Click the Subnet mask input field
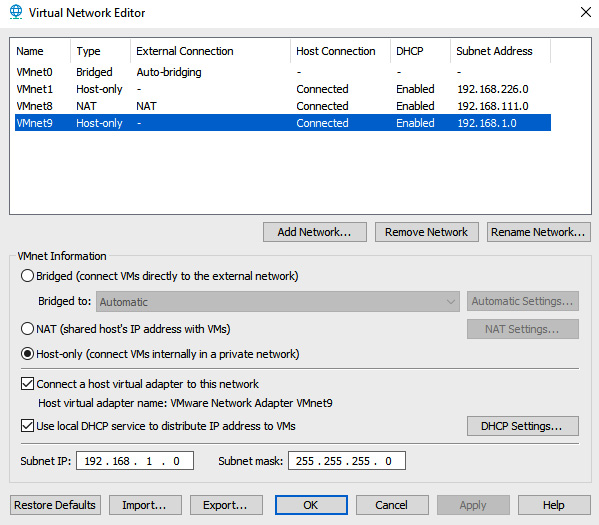The height and width of the screenshot is (525, 599). point(347,461)
